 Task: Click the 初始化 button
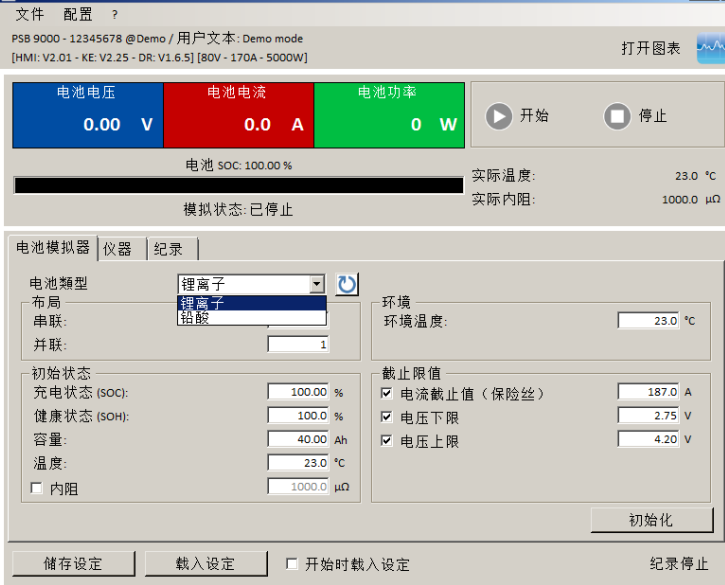tap(651, 520)
